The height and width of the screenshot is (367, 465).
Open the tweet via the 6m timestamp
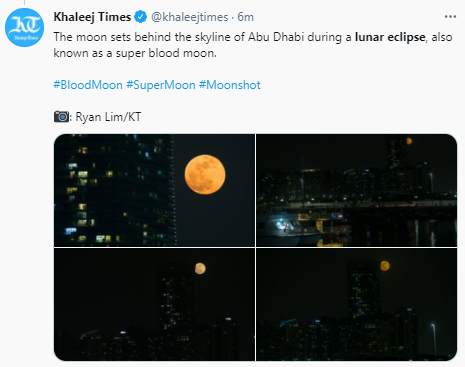245,17
